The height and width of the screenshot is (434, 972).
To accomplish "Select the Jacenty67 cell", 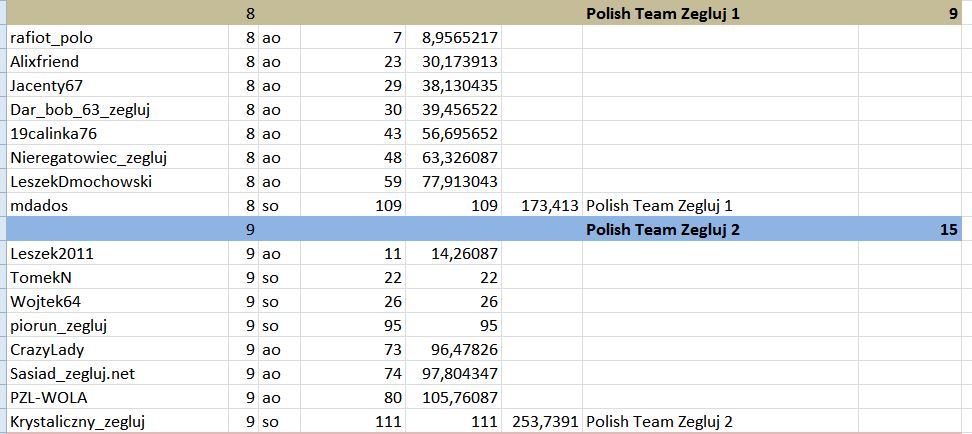I will (x=117, y=86).
